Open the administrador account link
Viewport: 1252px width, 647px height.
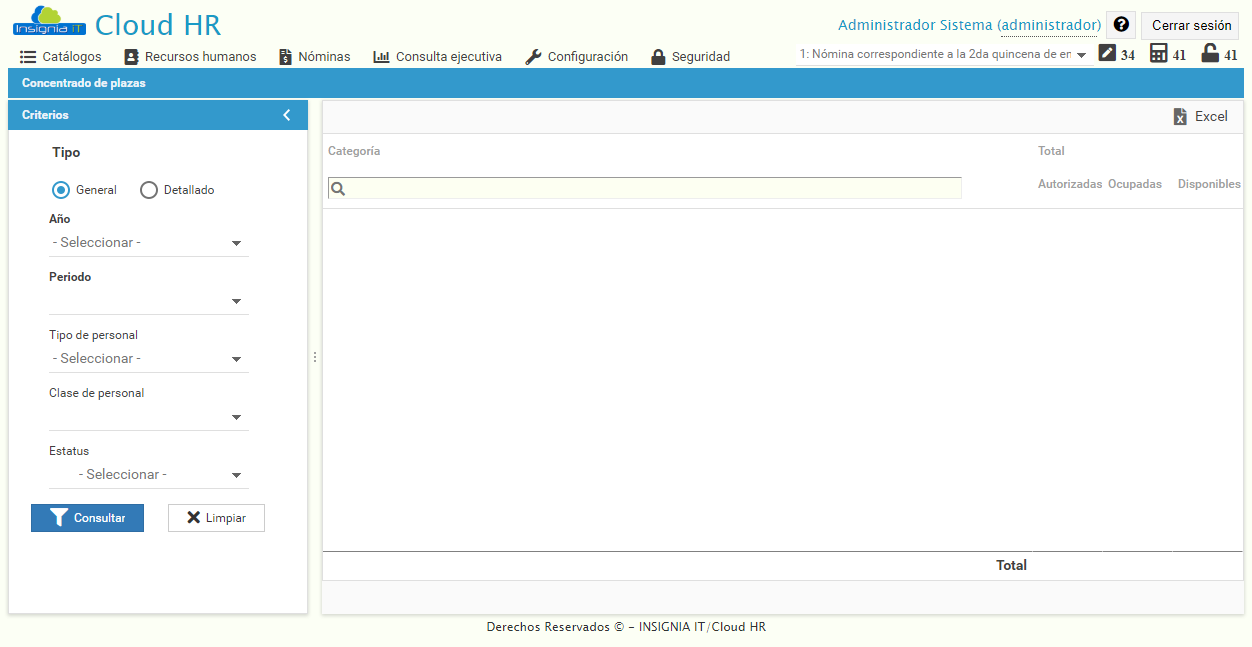tap(1050, 24)
